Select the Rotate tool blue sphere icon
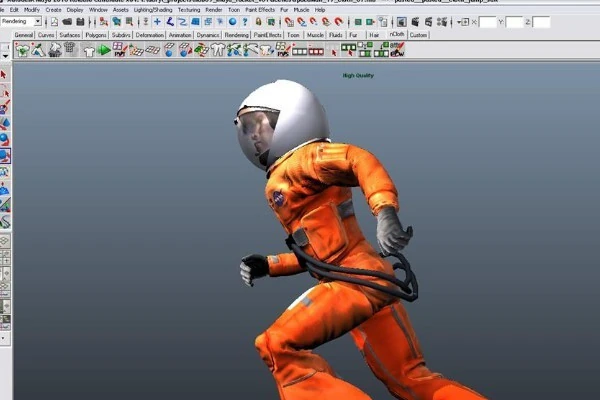Viewport: 600px width, 400px height. (x=5, y=140)
